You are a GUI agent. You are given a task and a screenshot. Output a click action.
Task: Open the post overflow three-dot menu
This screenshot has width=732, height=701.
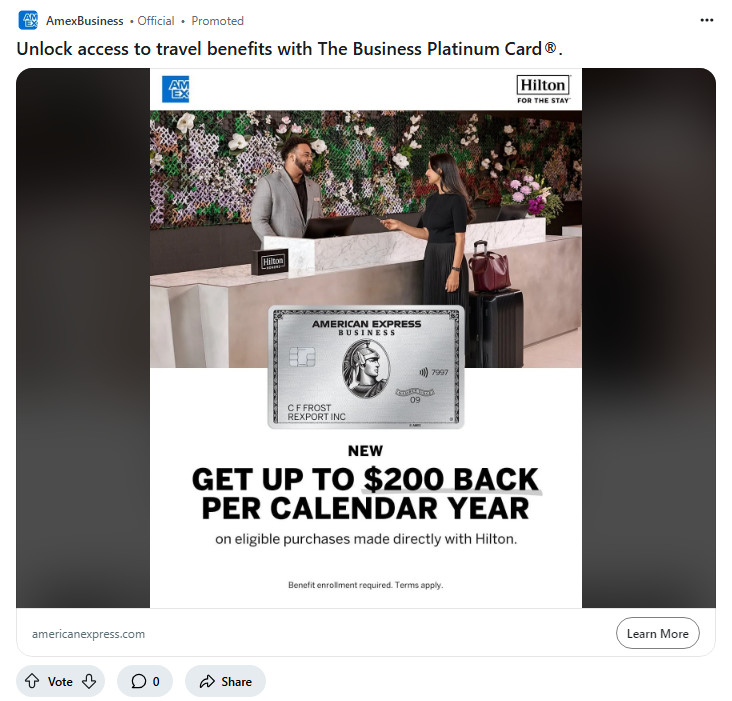pos(707,20)
